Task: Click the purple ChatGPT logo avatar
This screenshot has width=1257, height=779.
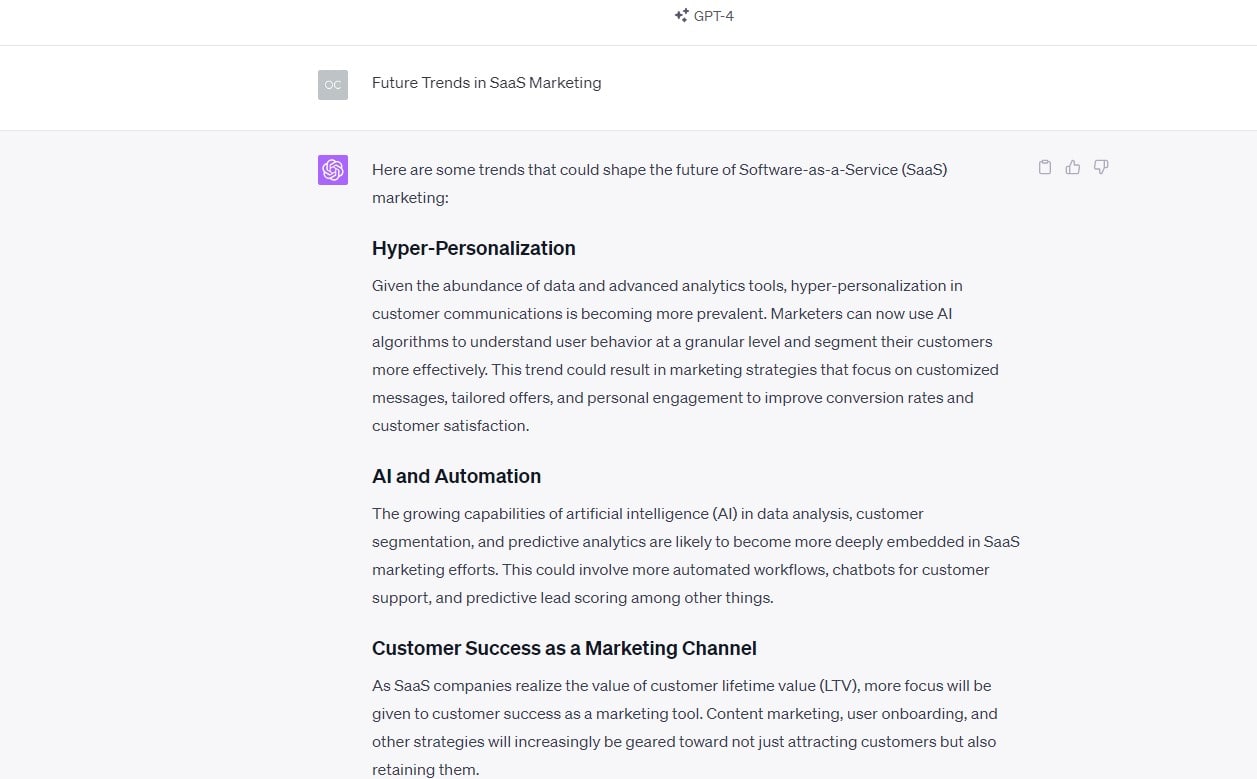Action: click(x=332, y=170)
